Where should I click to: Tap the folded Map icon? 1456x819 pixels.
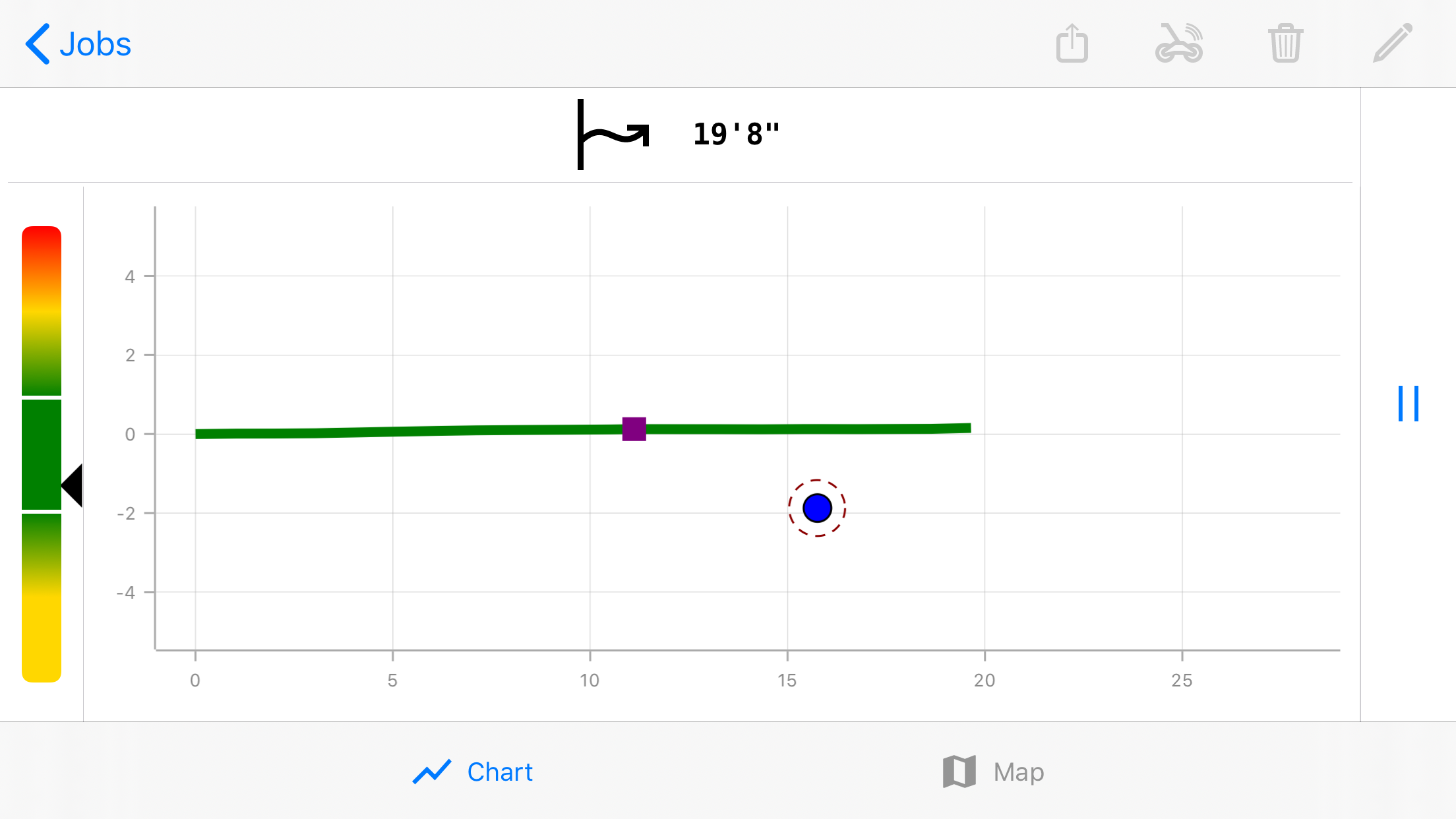click(x=959, y=772)
